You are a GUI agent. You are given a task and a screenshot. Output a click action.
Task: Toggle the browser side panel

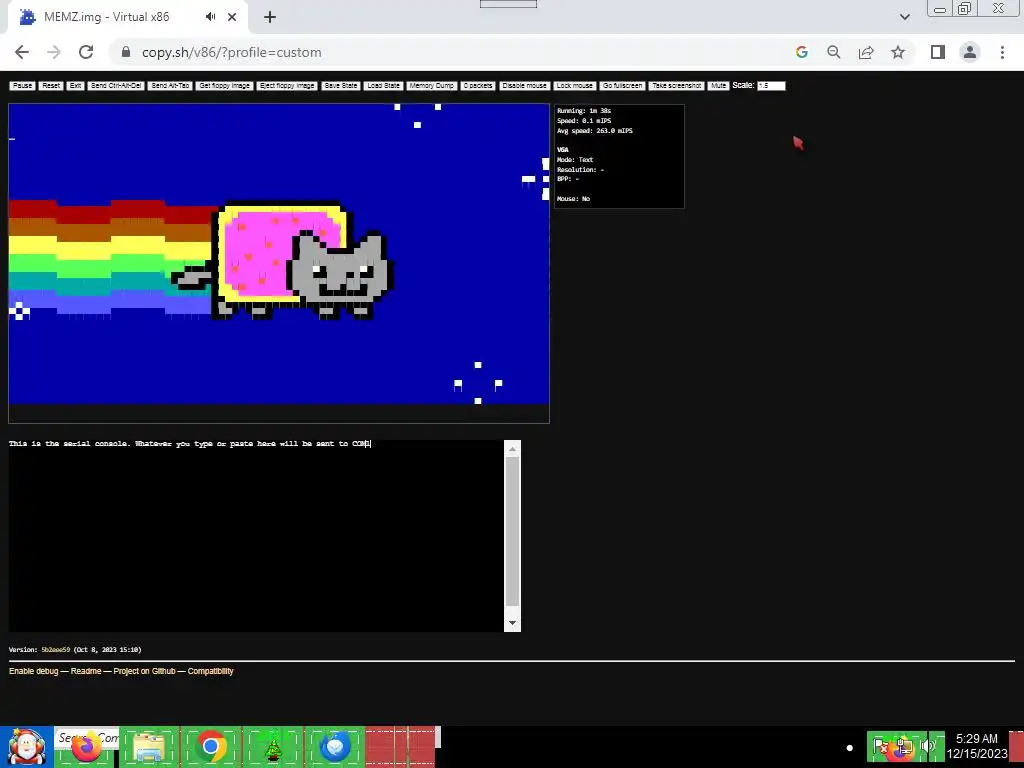pos(938,52)
